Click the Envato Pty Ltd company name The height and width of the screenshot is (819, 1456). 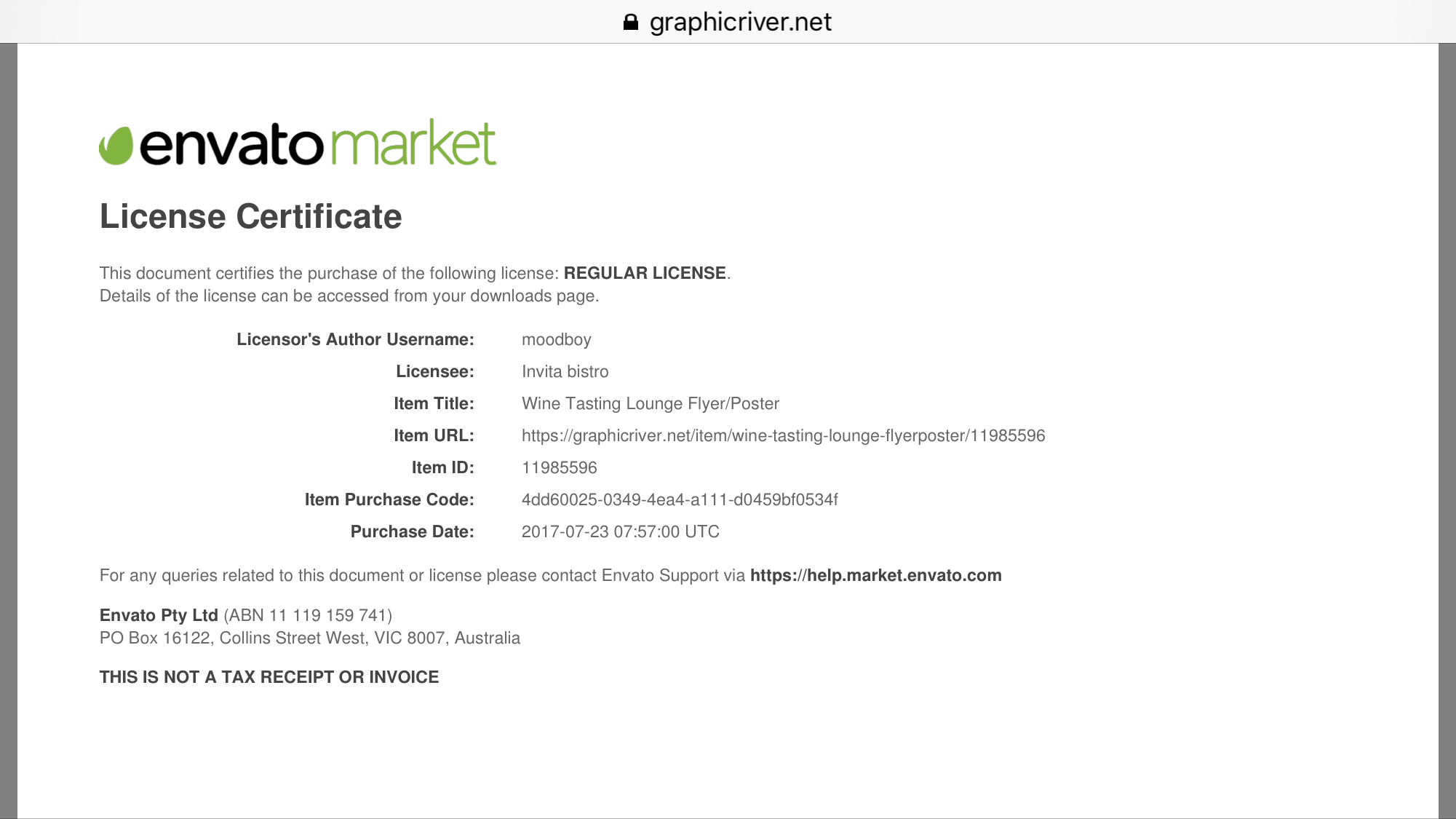pos(159,615)
